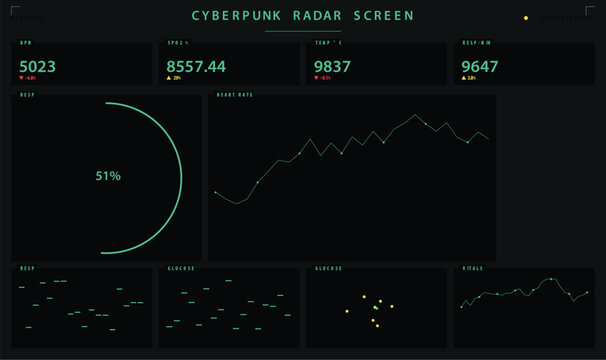Screen dimensions: 606x360
Task: Select the TEMP value 9837
Action: [332, 67]
